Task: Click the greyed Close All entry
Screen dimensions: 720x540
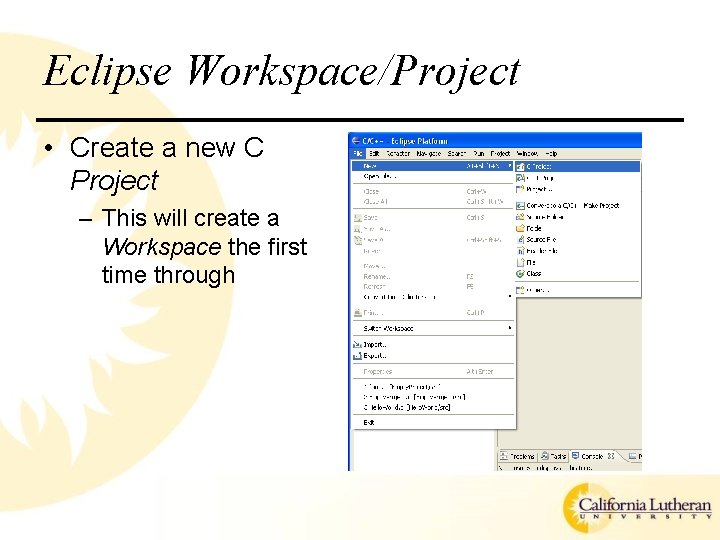Action: click(x=433, y=202)
